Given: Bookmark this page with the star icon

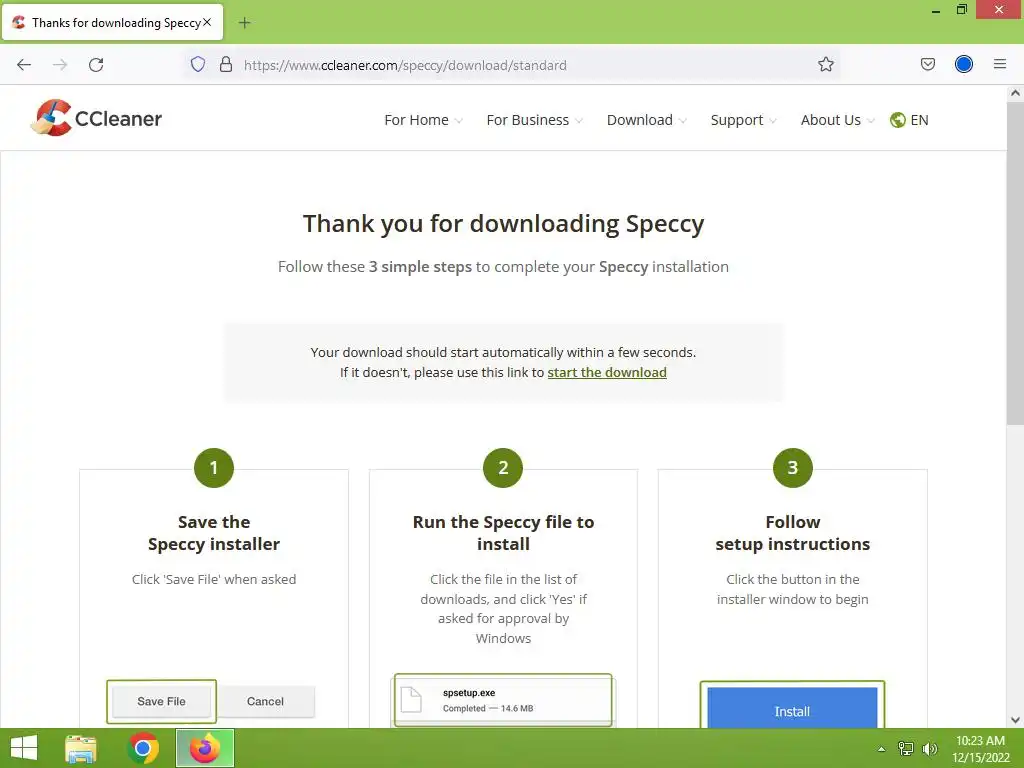Looking at the screenshot, I should [825, 64].
